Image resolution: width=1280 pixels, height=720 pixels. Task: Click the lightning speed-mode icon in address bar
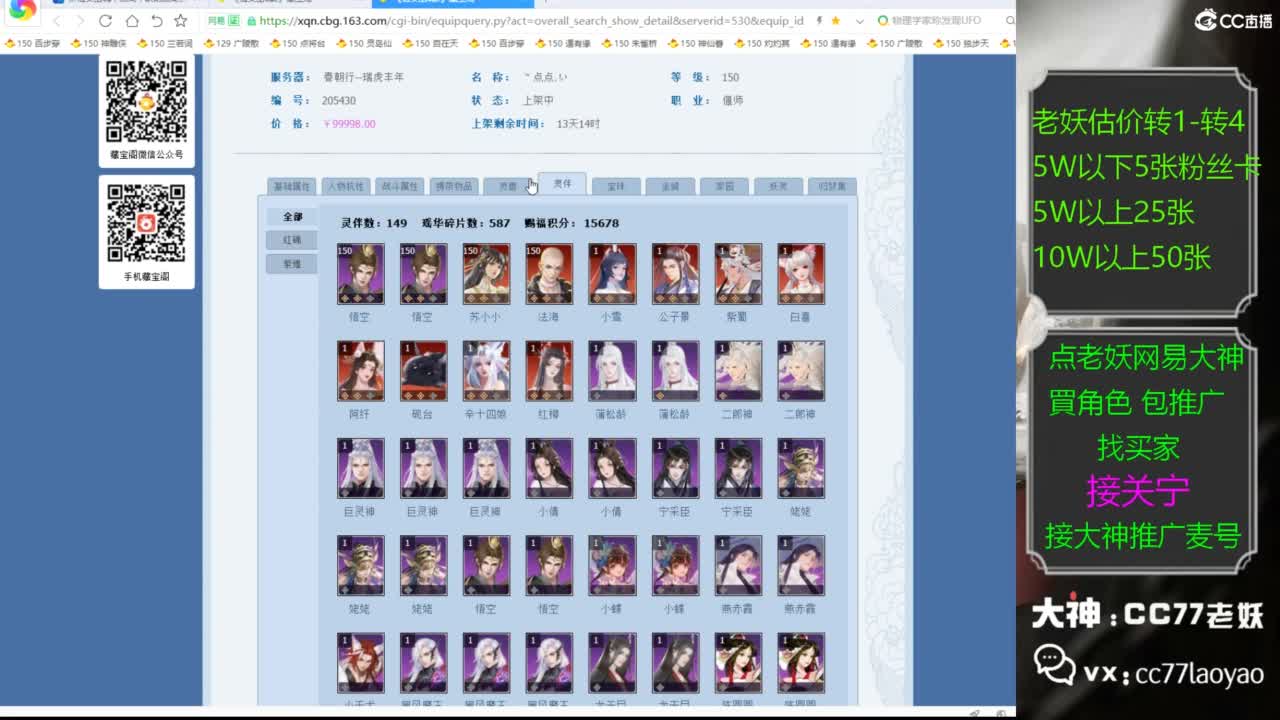point(820,21)
